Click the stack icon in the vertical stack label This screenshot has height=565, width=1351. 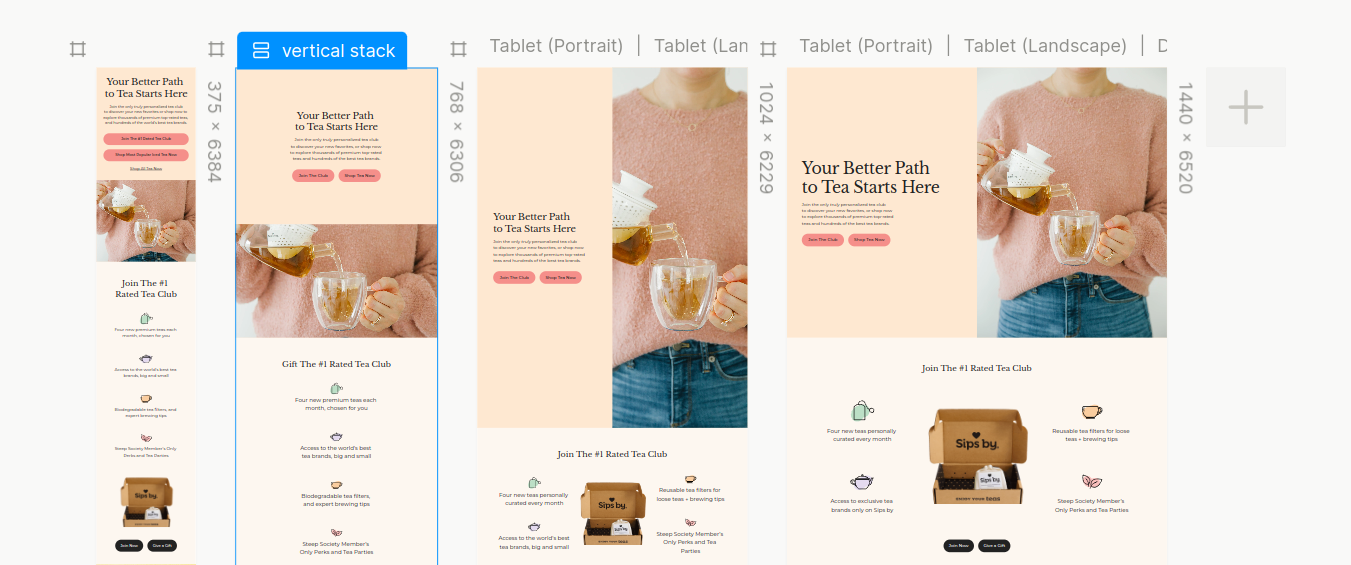coord(261,50)
